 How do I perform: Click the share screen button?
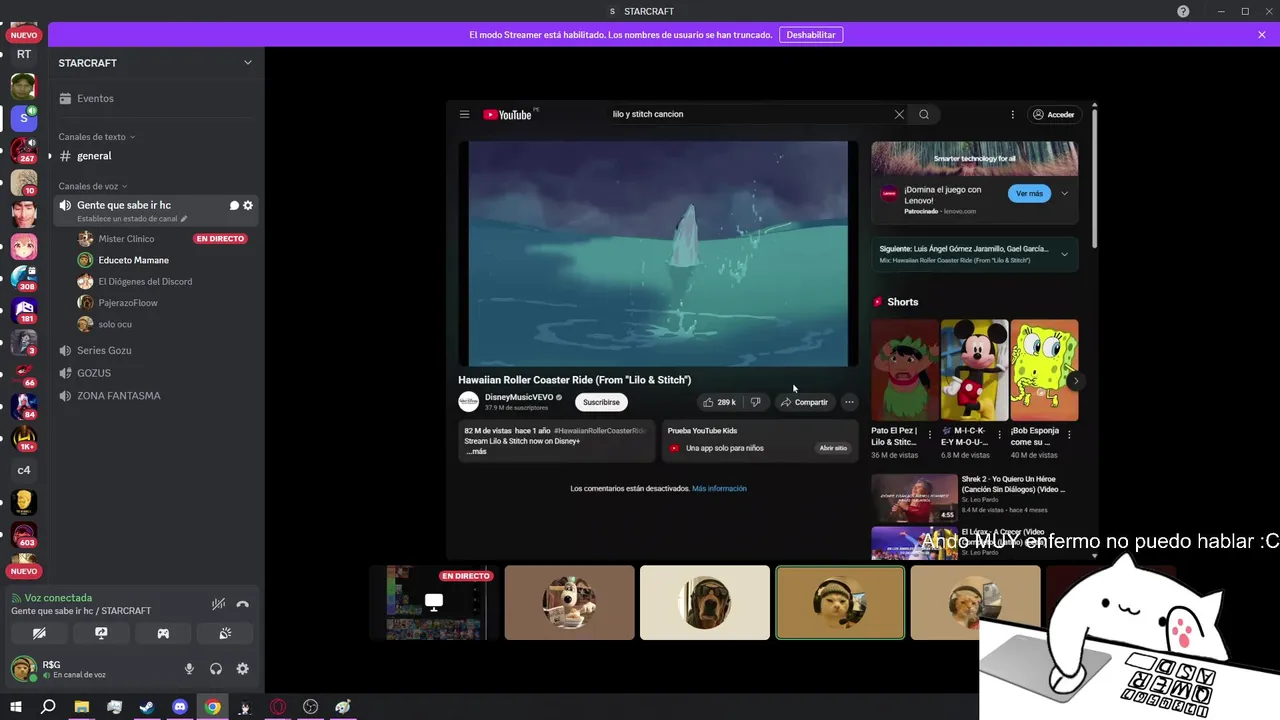click(101, 633)
